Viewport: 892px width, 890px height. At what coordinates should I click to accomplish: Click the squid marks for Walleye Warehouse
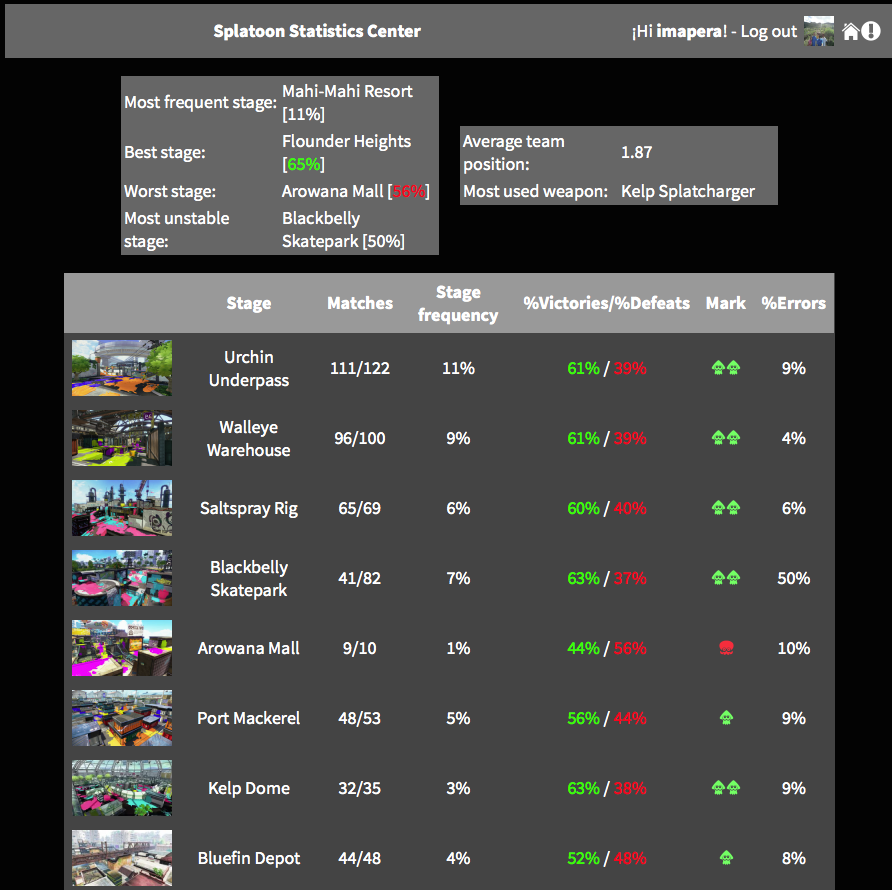pos(726,437)
